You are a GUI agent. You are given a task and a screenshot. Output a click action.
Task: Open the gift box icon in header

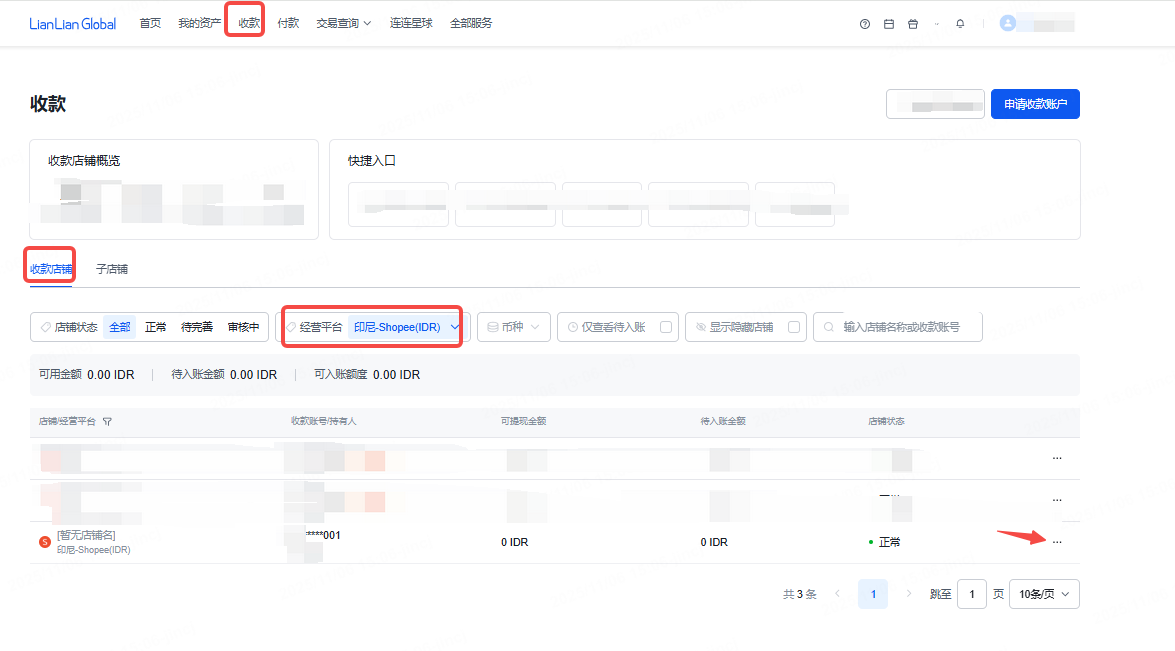tap(913, 24)
